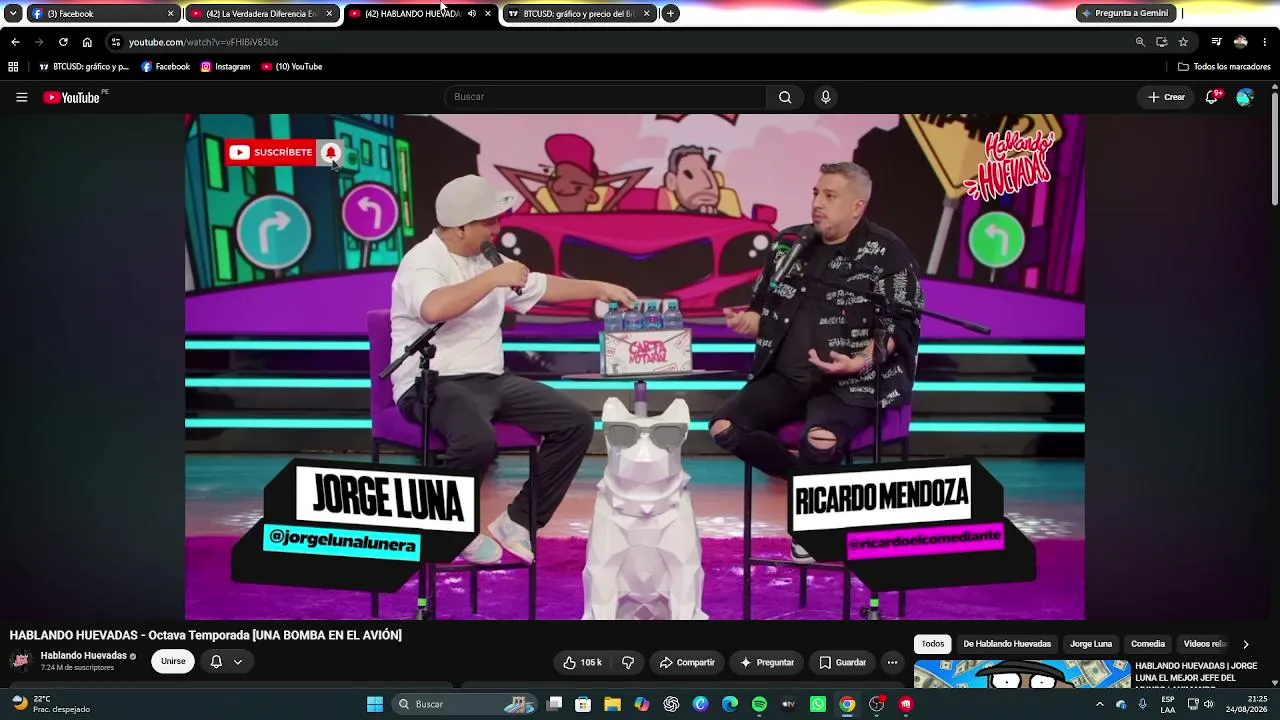Open Microsoft Store from the taskbar
1280x720 pixels.
click(583, 704)
